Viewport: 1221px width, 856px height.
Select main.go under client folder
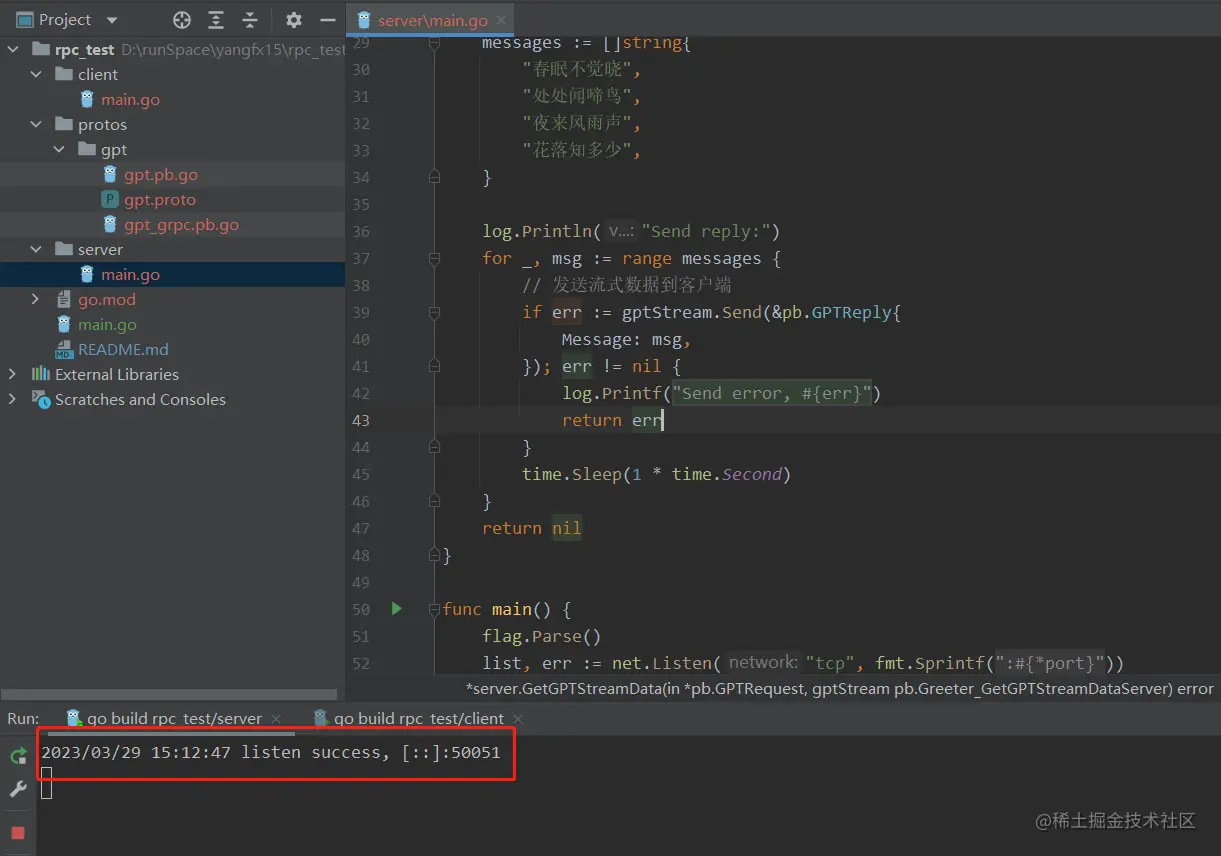[130, 99]
